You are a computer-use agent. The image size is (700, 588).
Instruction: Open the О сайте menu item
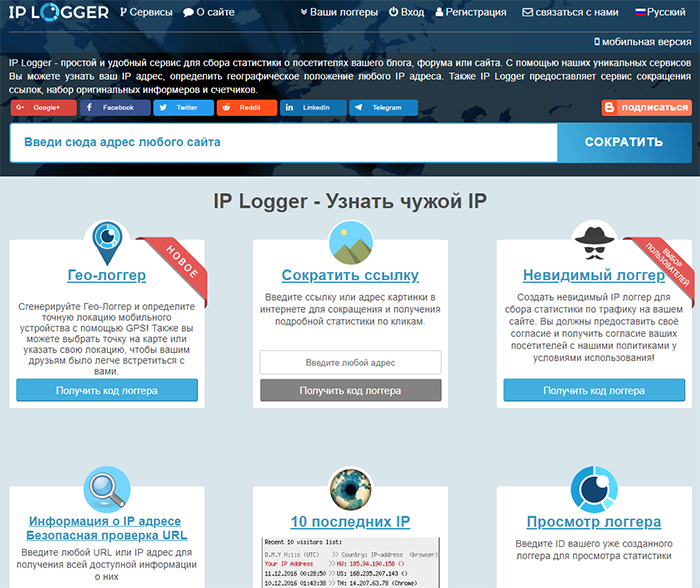pos(209,12)
